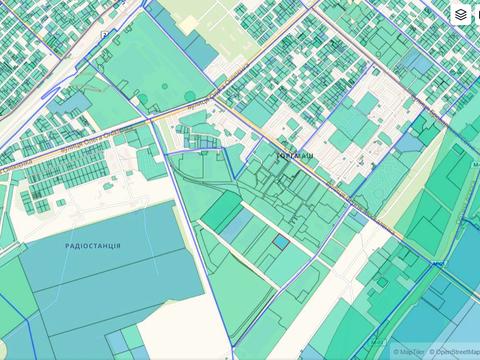Select the blue parcel near the left railway loop
This screenshot has height=360, width=480.
69,103
